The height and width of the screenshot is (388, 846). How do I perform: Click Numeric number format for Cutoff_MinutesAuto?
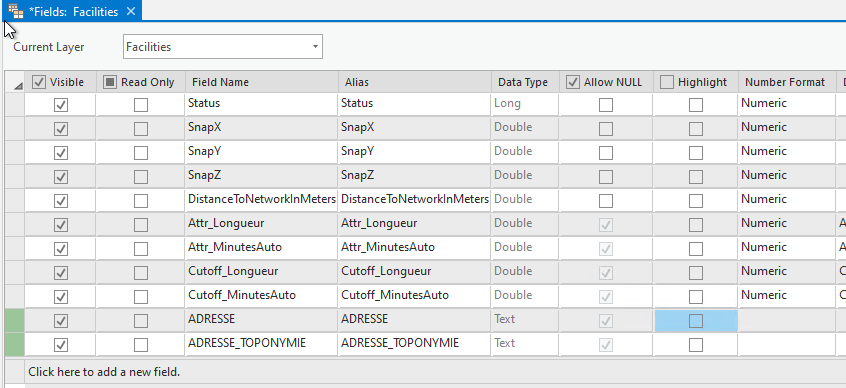point(787,296)
